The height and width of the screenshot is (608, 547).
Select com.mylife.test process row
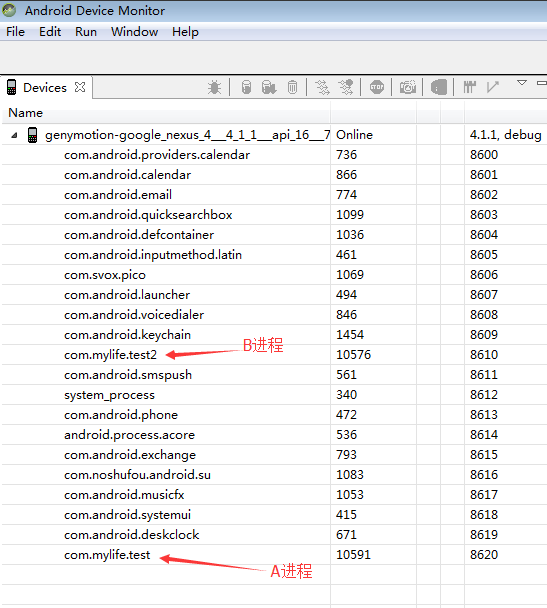273,555
